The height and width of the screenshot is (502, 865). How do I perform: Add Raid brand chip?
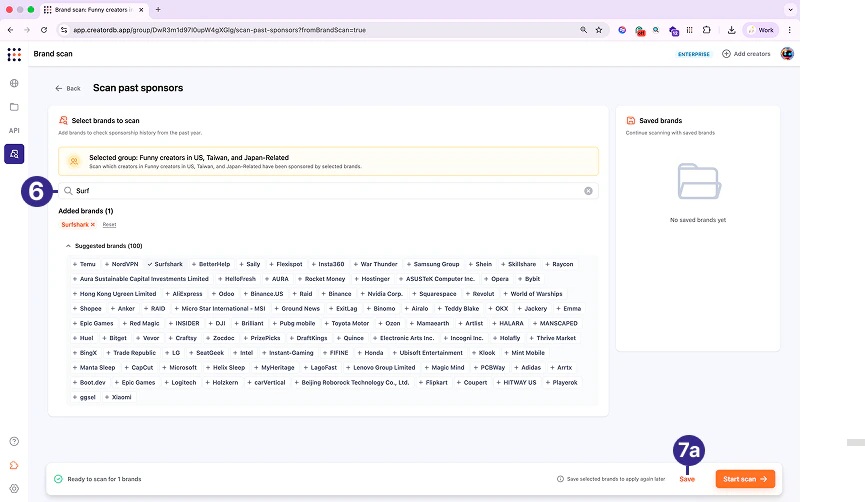(x=302, y=294)
